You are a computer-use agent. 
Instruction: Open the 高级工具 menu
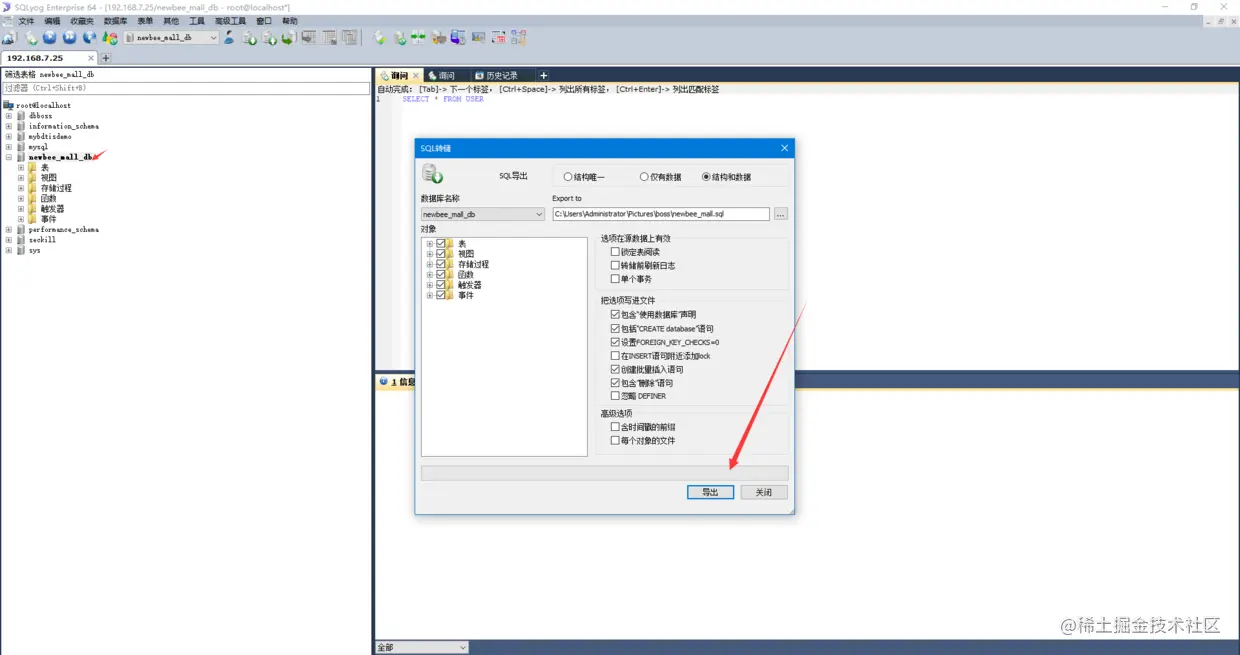[230, 21]
